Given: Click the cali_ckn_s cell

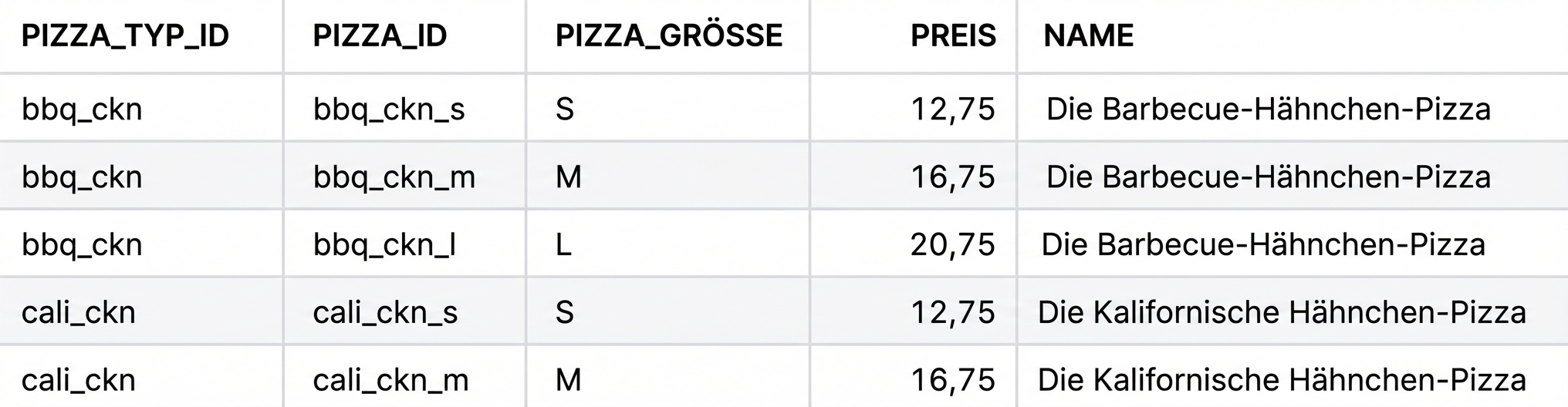Looking at the screenshot, I should point(385,313).
